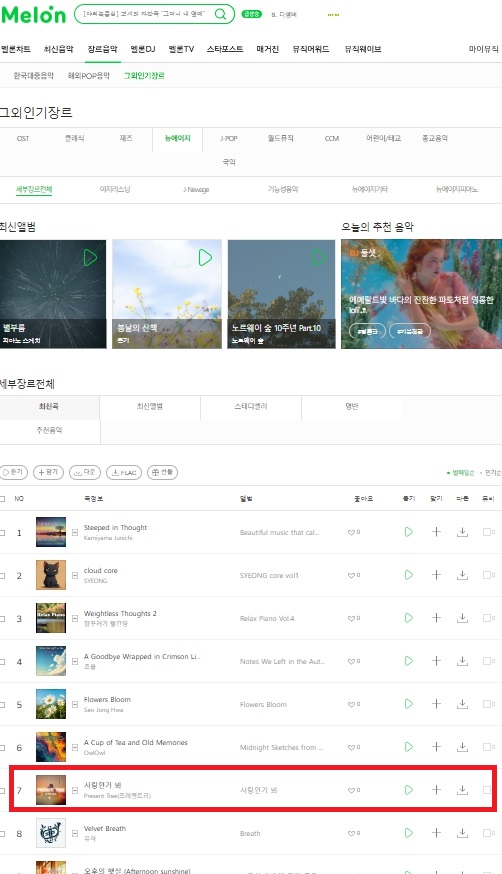Open the cloud core album cover thumbnail

(51, 575)
